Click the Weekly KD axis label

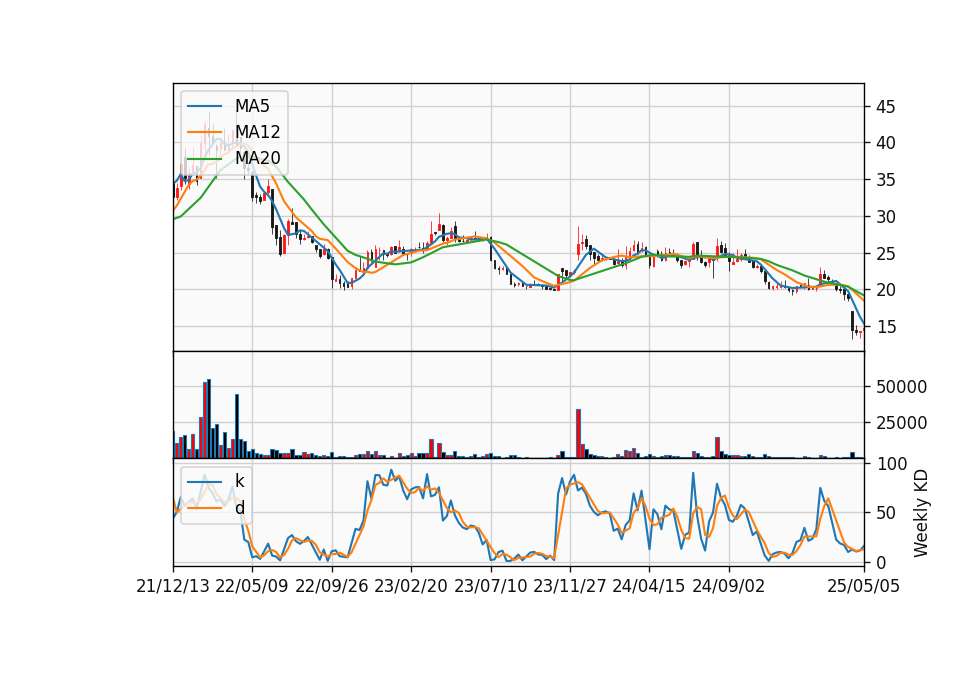921,513
